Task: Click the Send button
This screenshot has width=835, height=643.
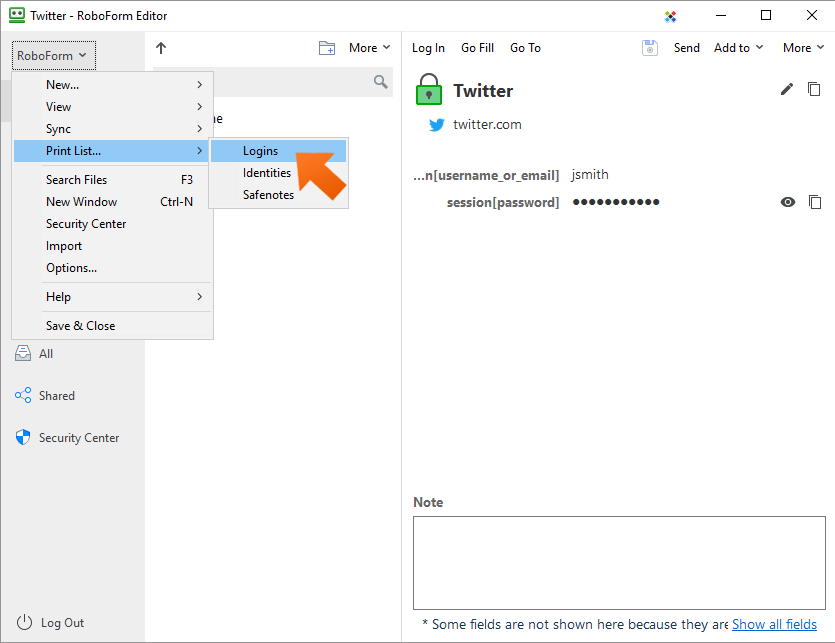Action: (686, 48)
